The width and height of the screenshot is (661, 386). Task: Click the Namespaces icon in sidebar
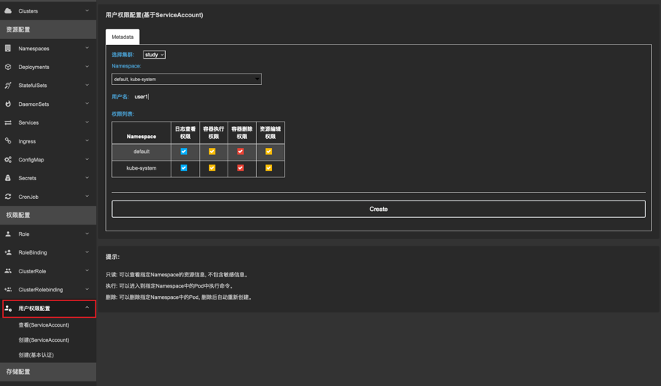click(x=8, y=48)
